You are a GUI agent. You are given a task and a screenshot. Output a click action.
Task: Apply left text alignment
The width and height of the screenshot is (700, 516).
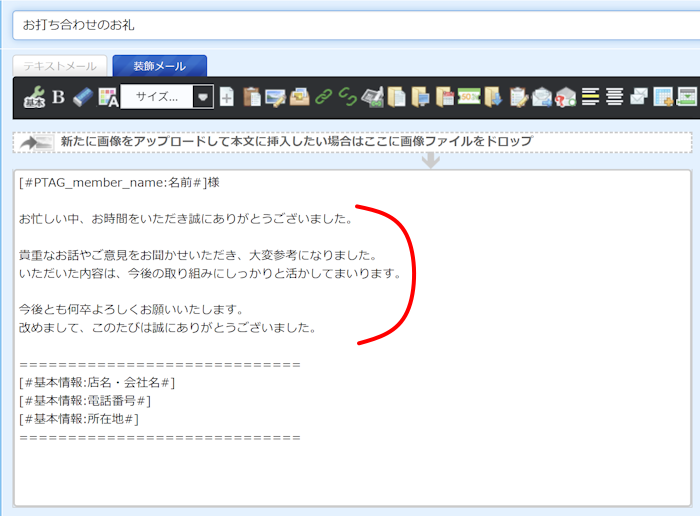[591, 97]
